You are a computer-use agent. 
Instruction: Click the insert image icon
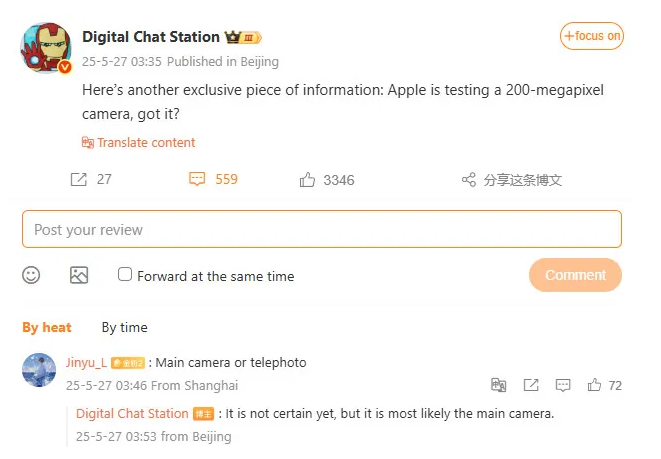(79, 275)
